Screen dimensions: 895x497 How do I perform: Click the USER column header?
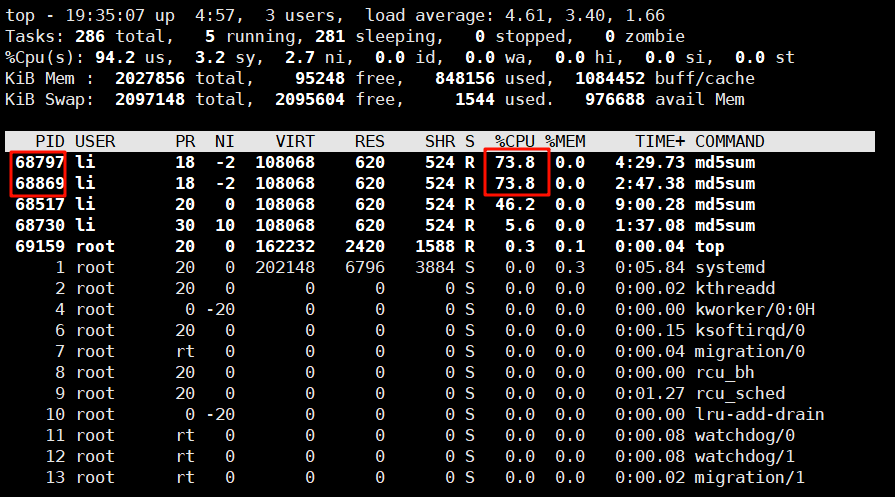click(95, 142)
